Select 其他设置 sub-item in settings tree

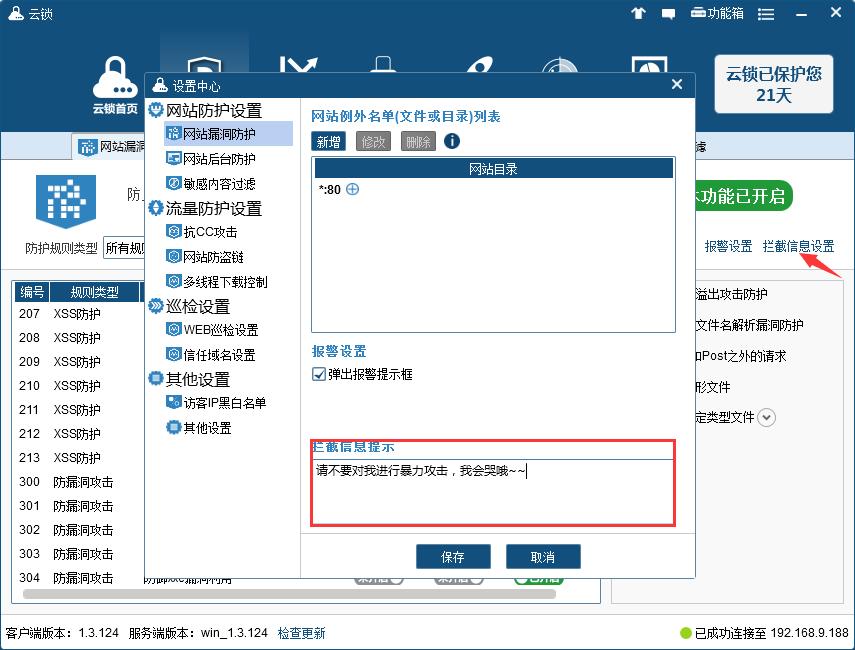[199, 428]
